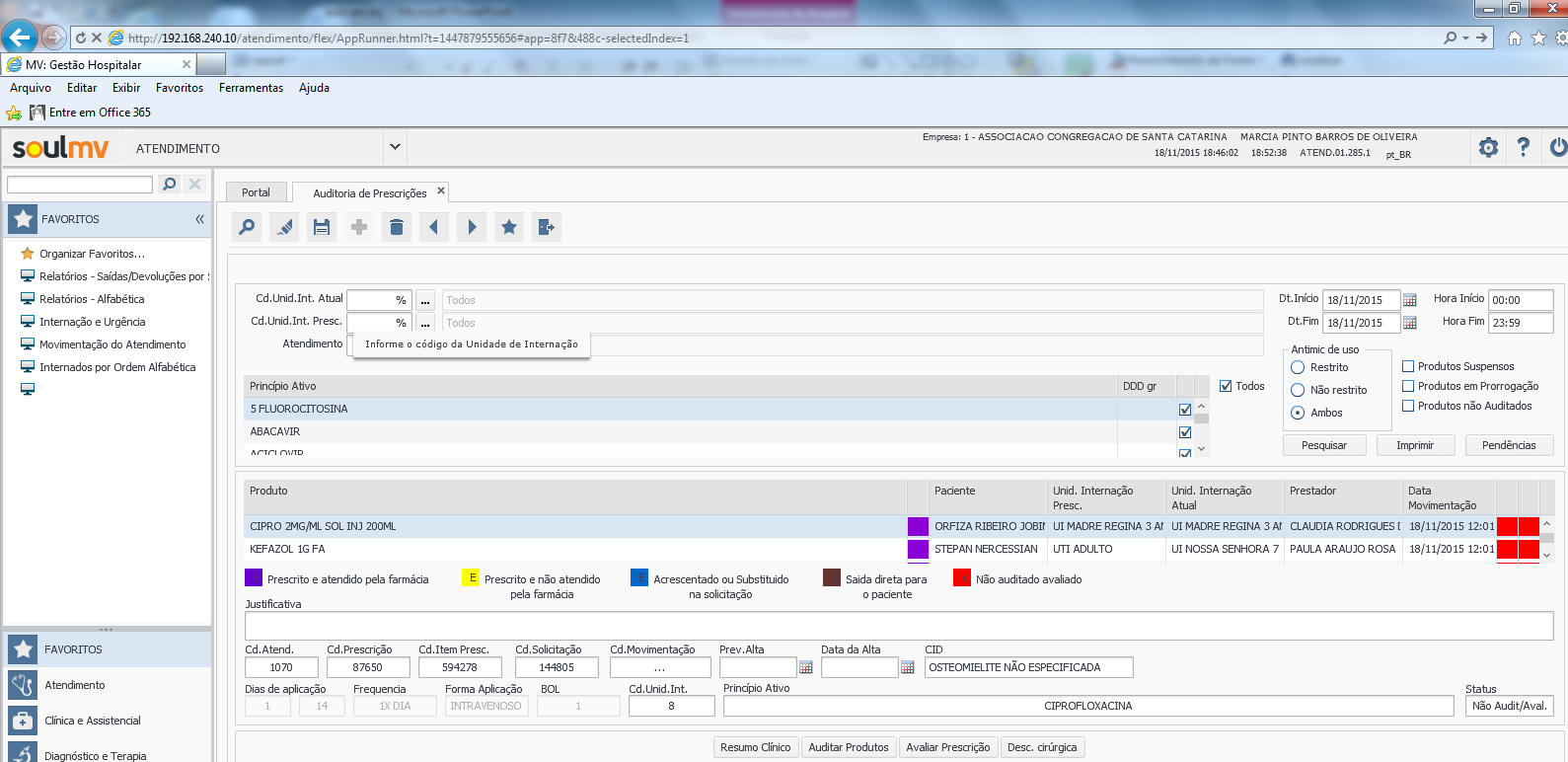The height and width of the screenshot is (762, 1568).
Task: Expand the ATENDIMENTO module dropdown
Action: point(395,147)
